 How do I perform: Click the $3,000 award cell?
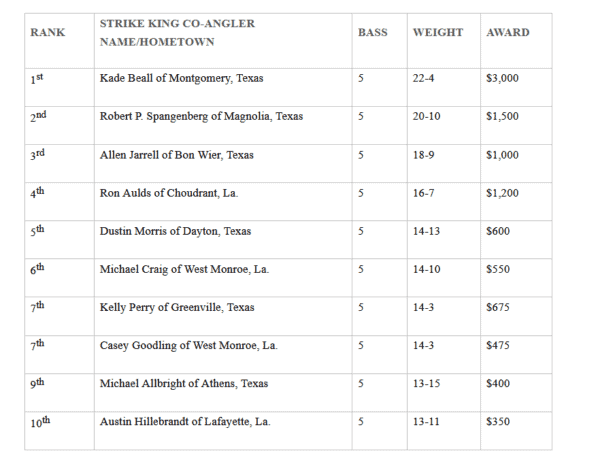click(502, 78)
